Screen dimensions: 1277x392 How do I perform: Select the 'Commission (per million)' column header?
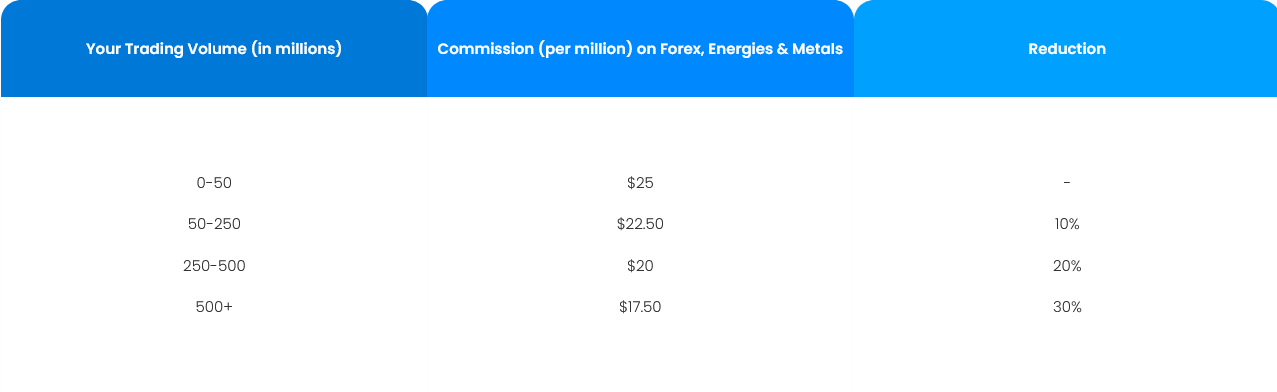[640, 48]
